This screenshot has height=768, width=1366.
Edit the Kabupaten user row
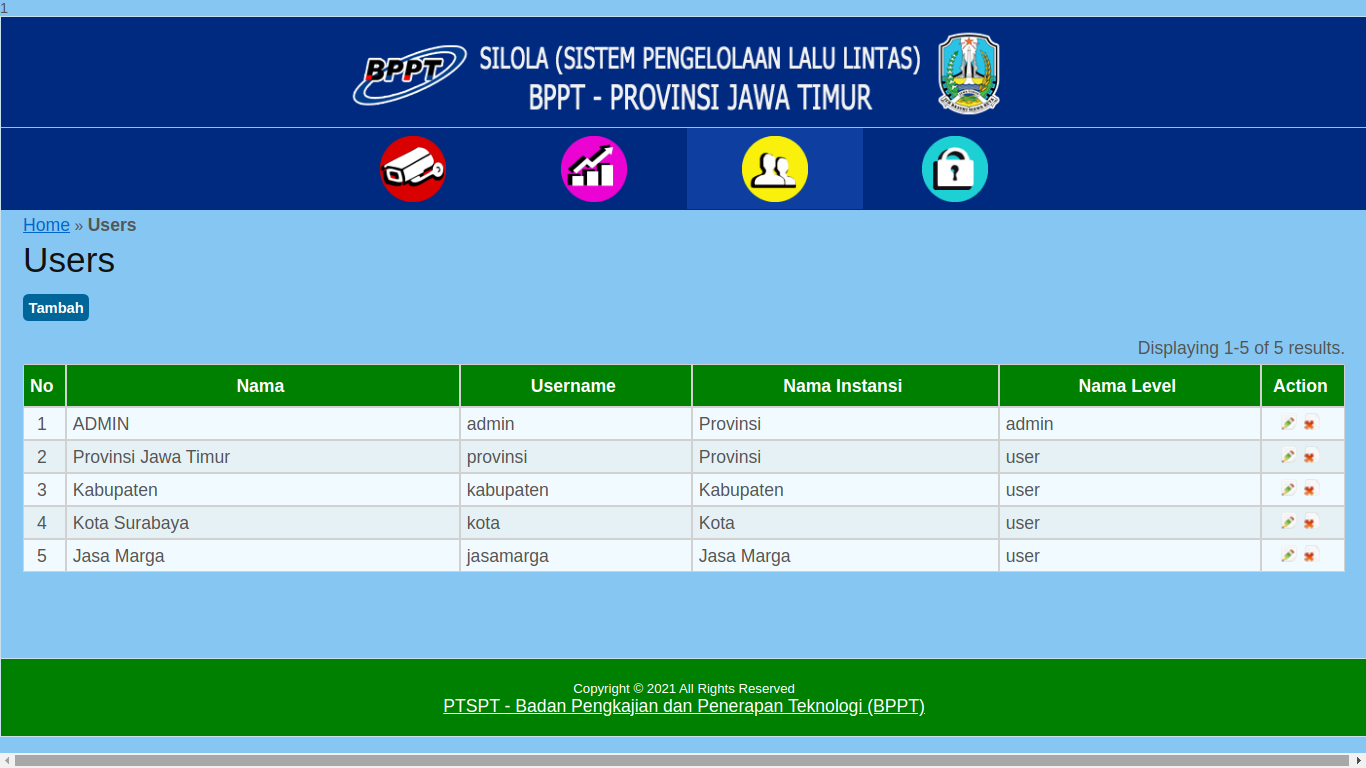pyautogui.click(x=1288, y=489)
